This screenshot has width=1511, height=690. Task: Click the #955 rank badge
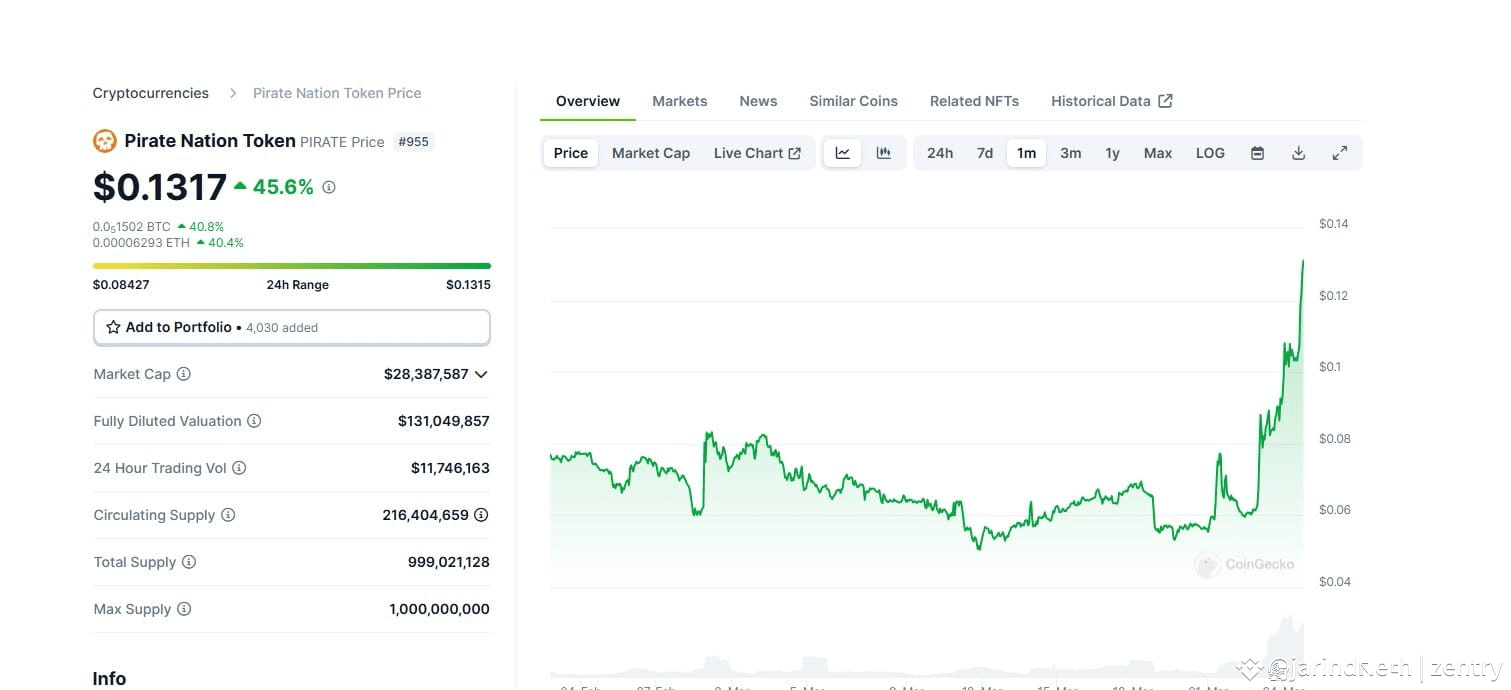click(414, 142)
